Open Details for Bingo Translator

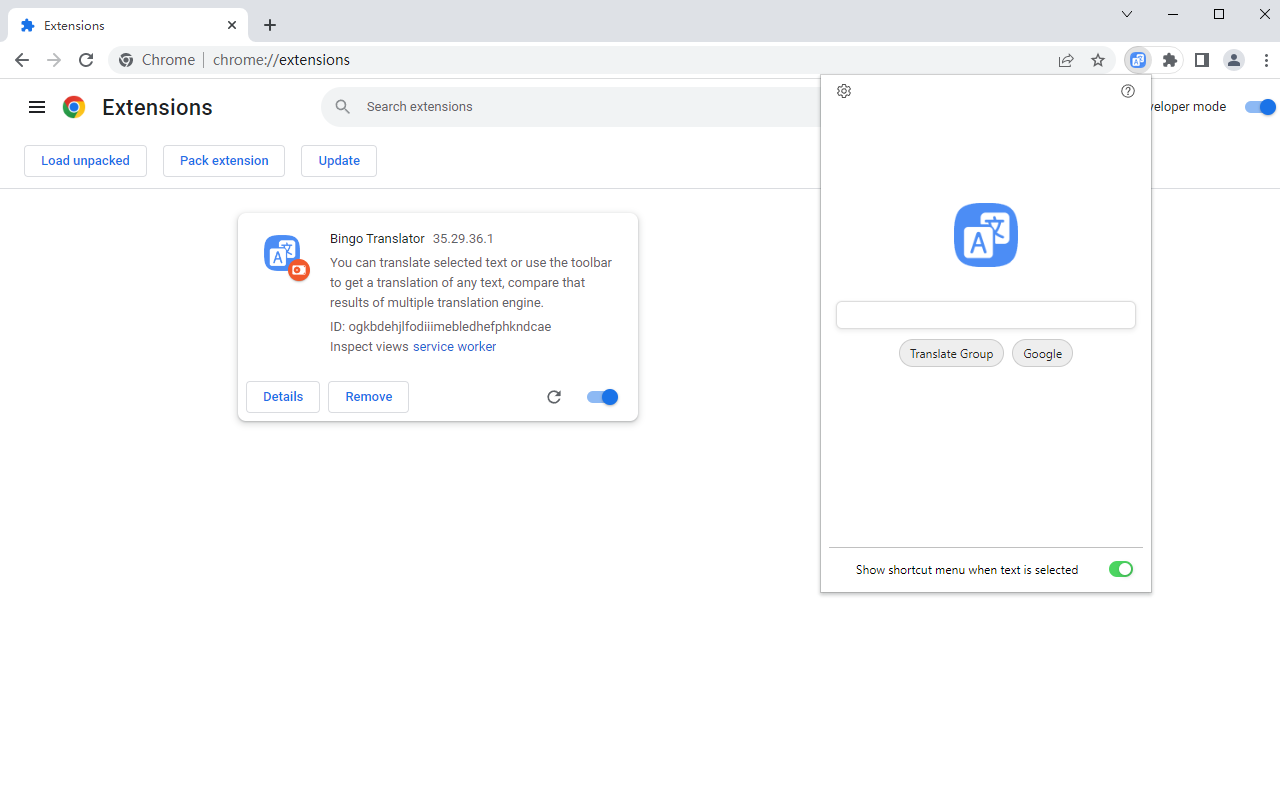283,397
